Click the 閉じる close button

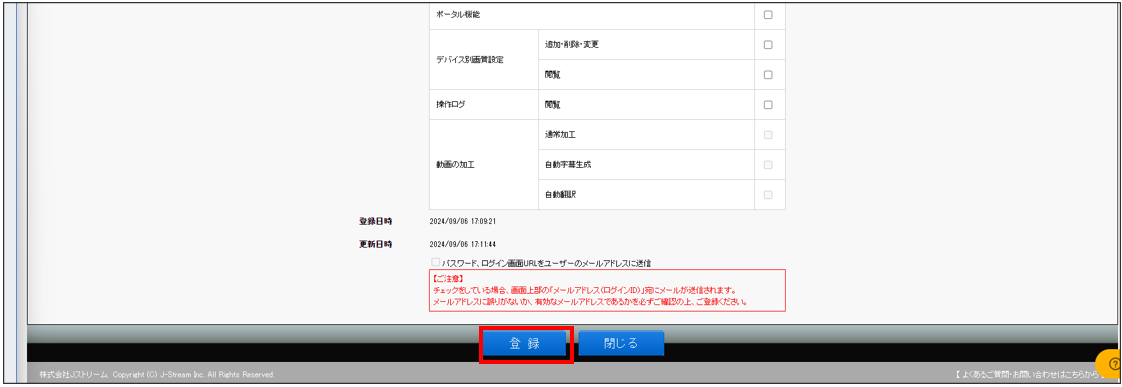(620, 343)
